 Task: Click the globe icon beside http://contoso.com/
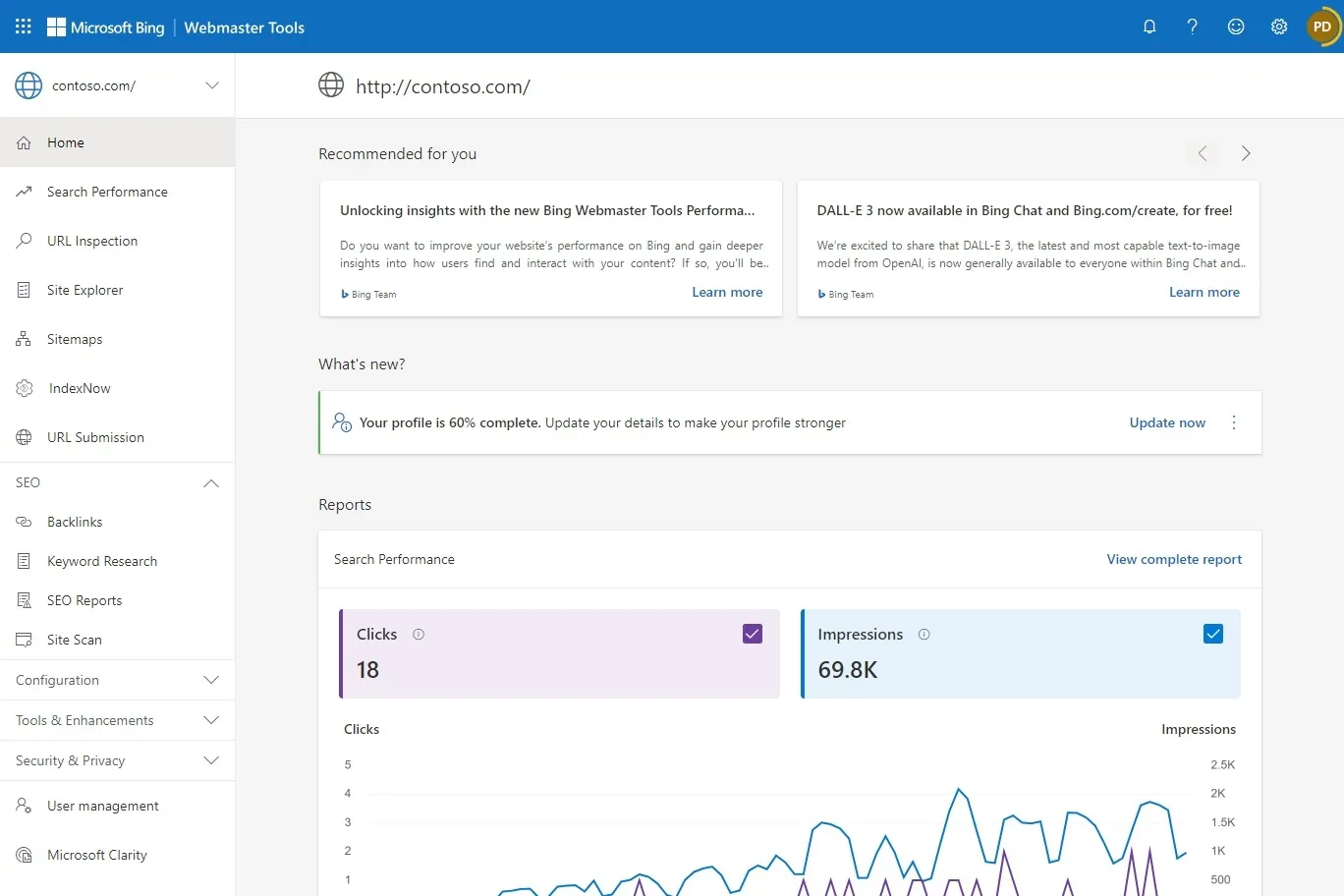click(x=331, y=85)
